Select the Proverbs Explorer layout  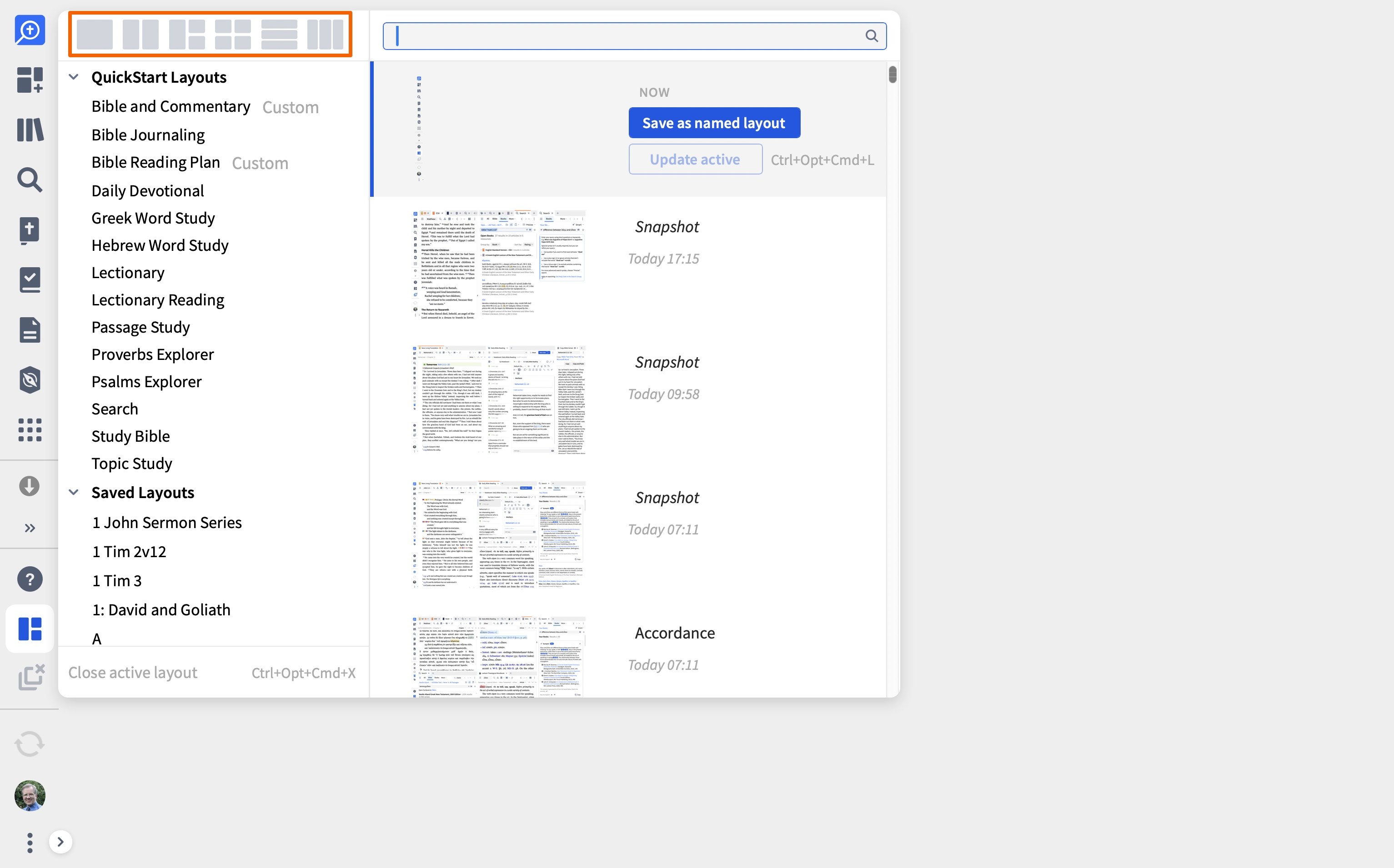click(152, 354)
